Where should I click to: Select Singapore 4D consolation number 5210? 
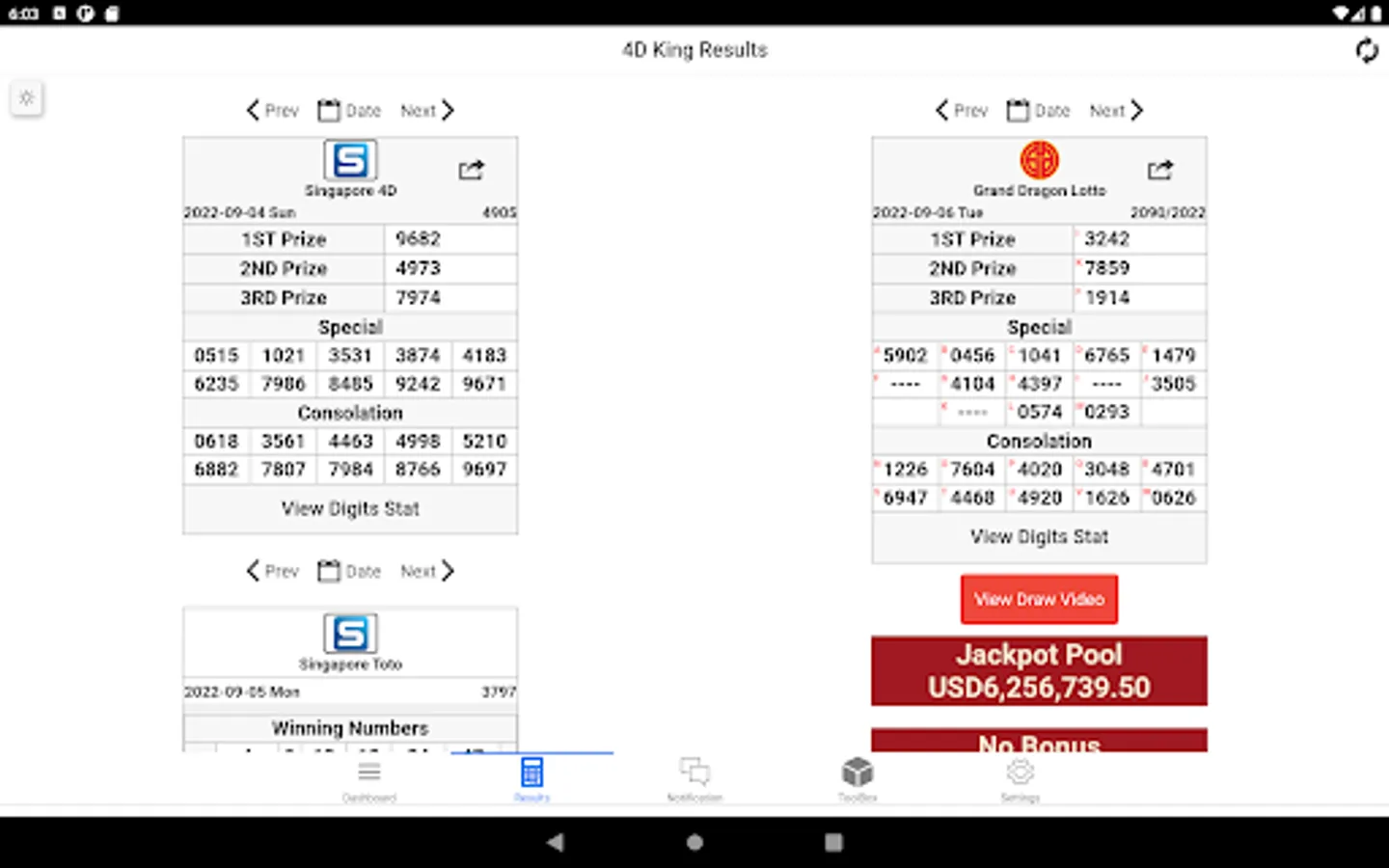(484, 442)
